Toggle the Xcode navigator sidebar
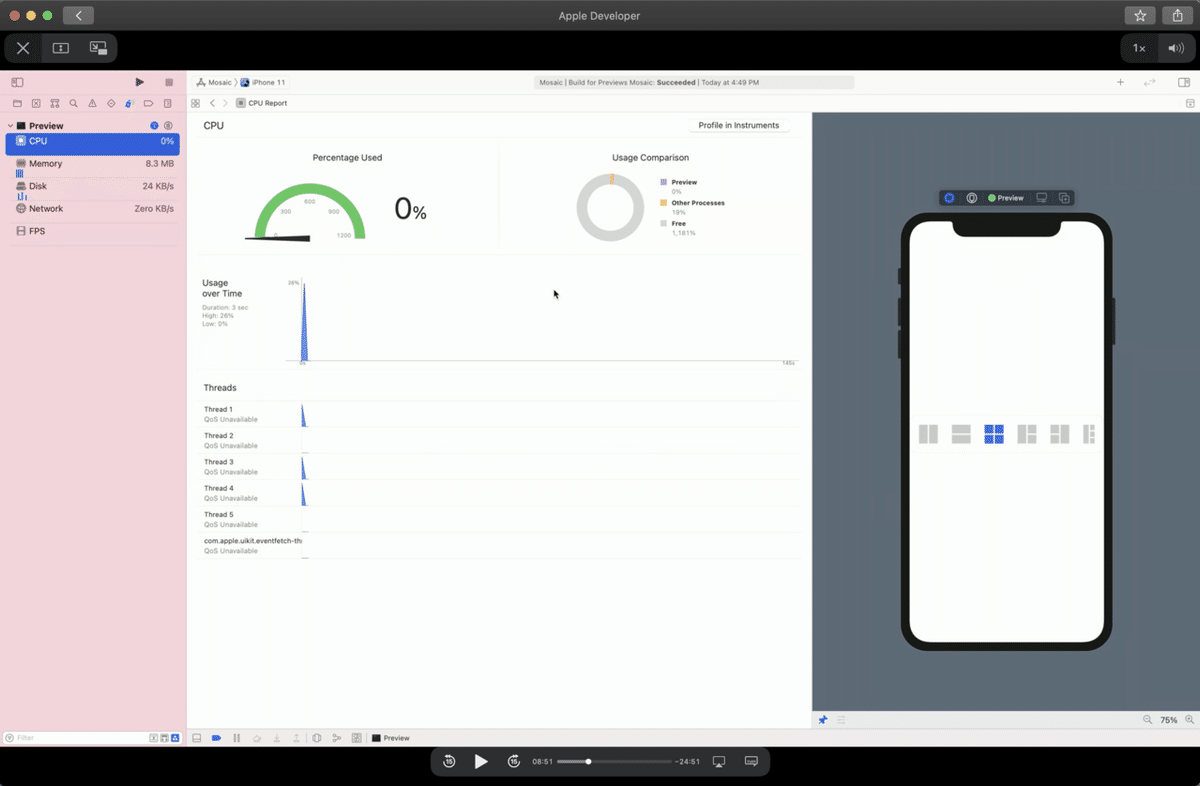The image size is (1200, 786). [x=17, y=82]
